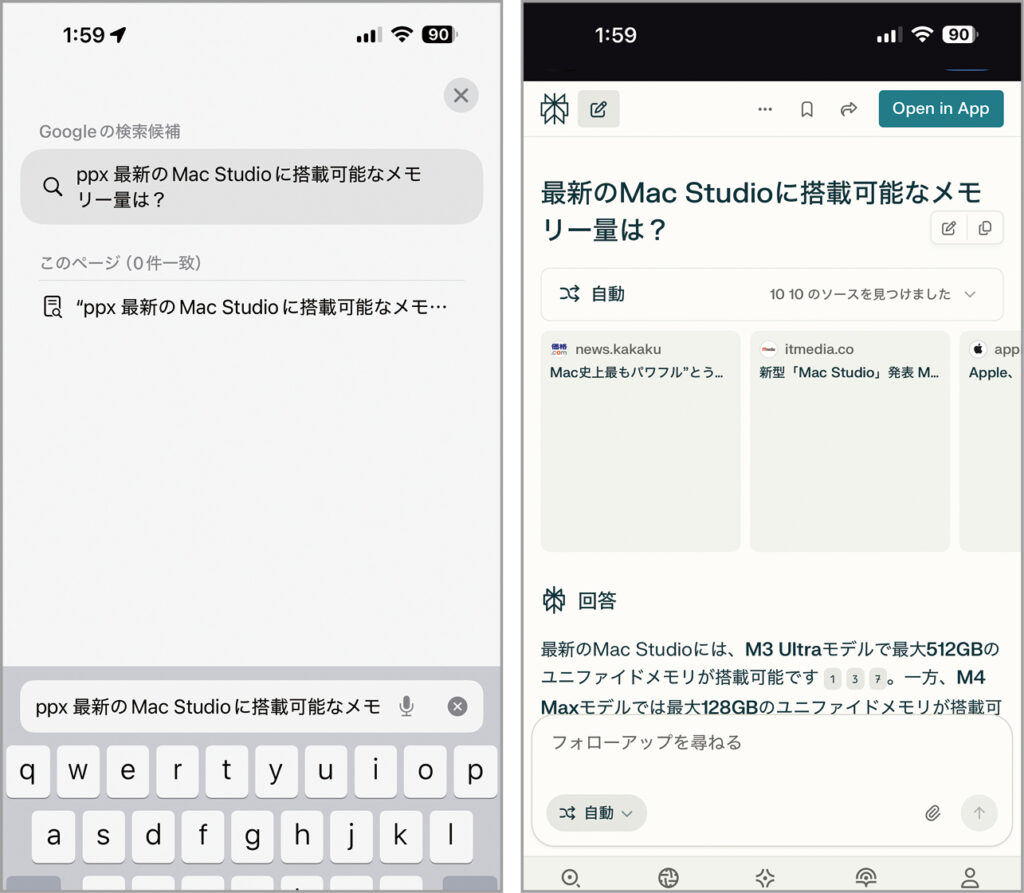Select the Google suggestion about Mac Studio memory
Viewport: 1024px width, 893px height.
[x=251, y=186]
